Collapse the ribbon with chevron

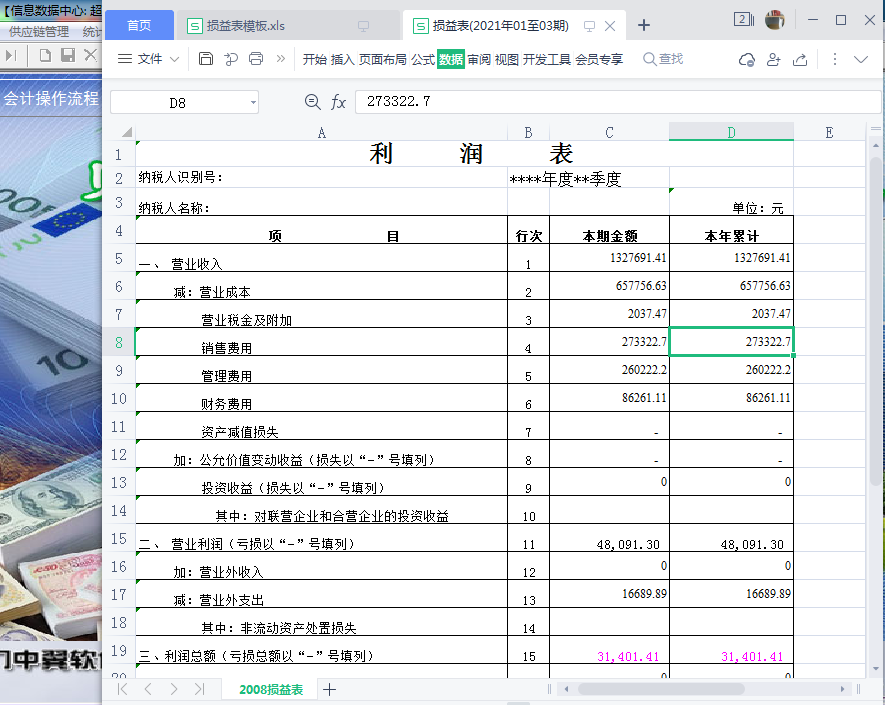(x=861, y=59)
